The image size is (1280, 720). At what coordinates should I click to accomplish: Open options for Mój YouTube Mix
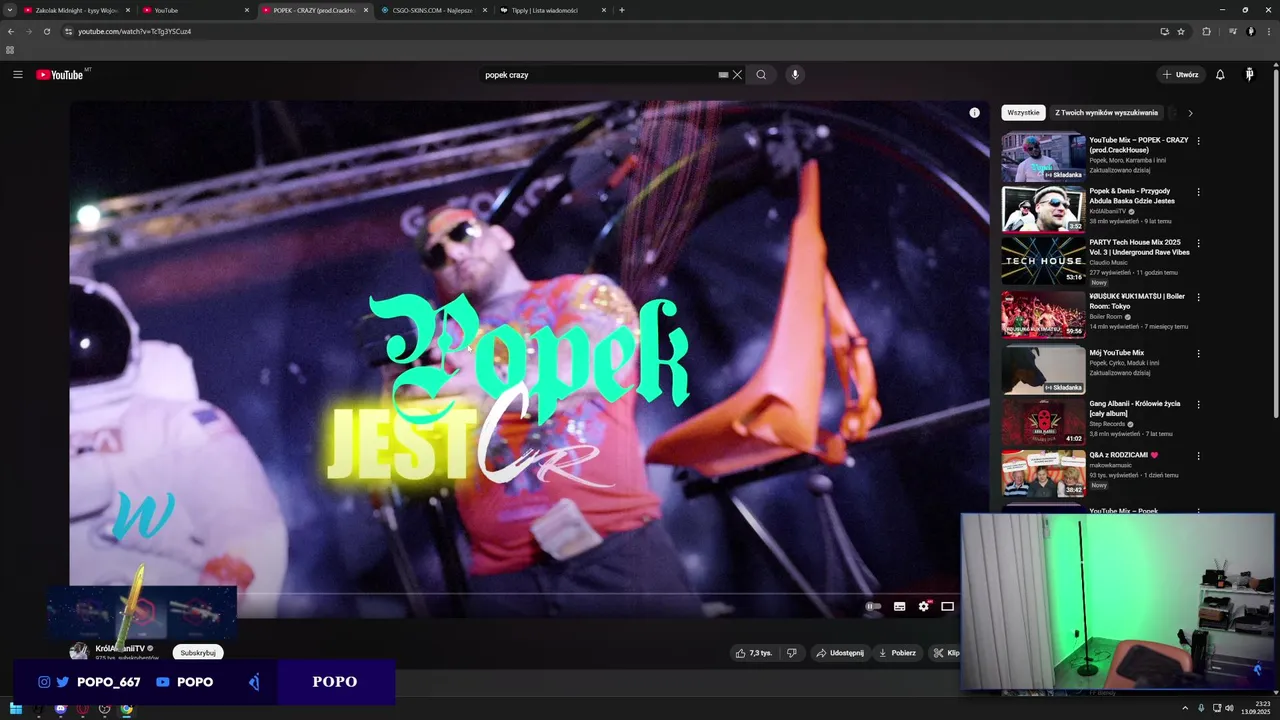(1198, 354)
